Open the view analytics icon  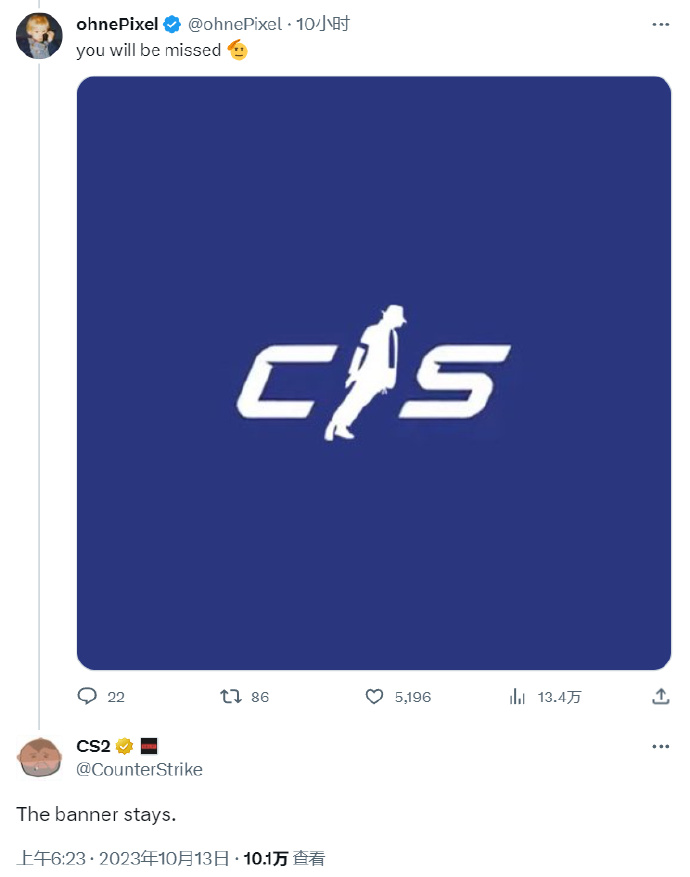click(x=518, y=696)
